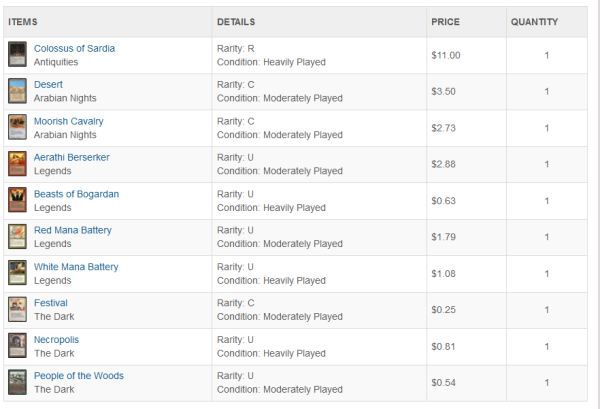This screenshot has width=600, height=409.
Task: Open the Moorish Cavalry card thumbnail
Action: click(16, 128)
